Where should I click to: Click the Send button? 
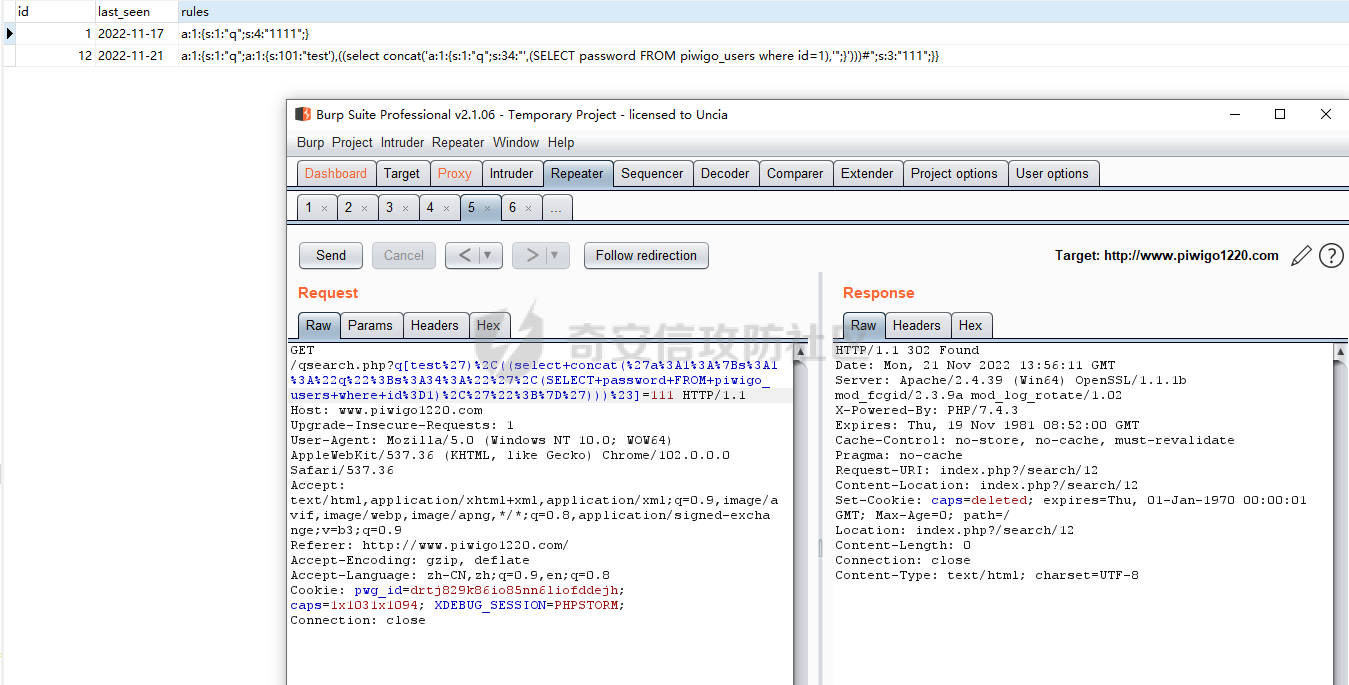pos(331,255)
